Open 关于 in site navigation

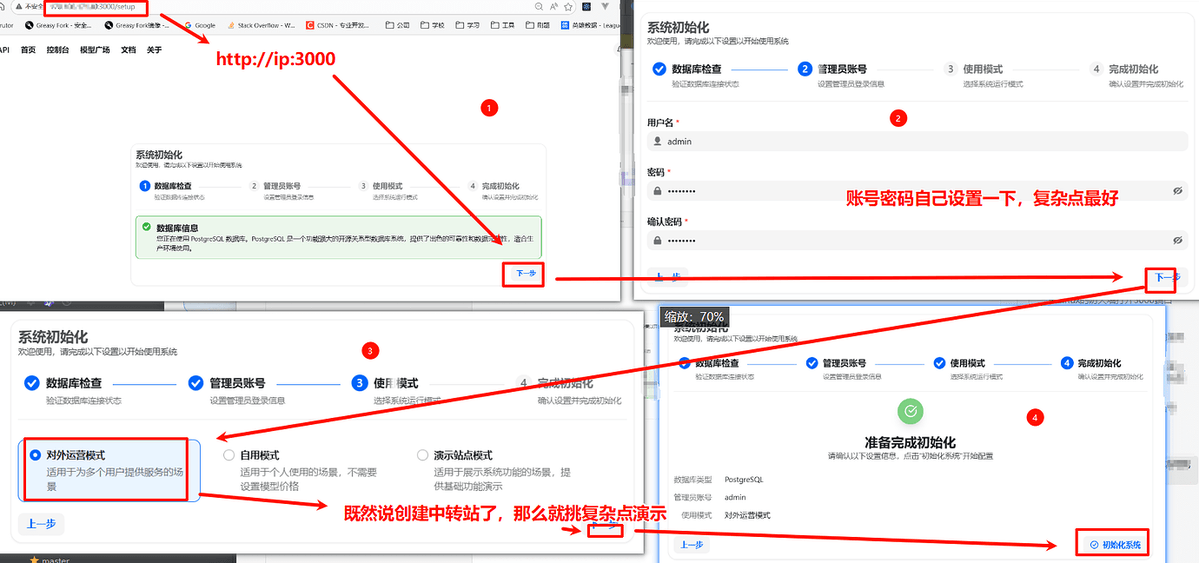tap(154, 50)
